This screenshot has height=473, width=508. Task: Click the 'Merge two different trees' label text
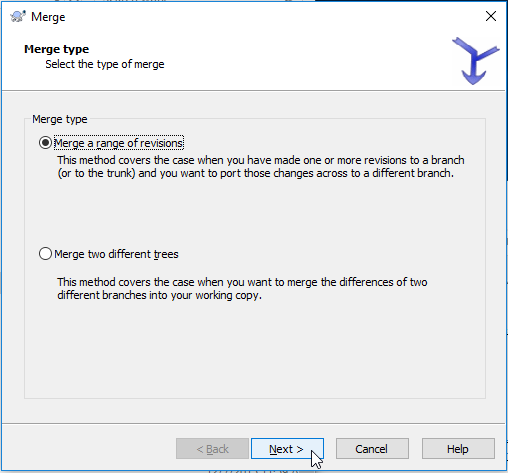[116, 254]
